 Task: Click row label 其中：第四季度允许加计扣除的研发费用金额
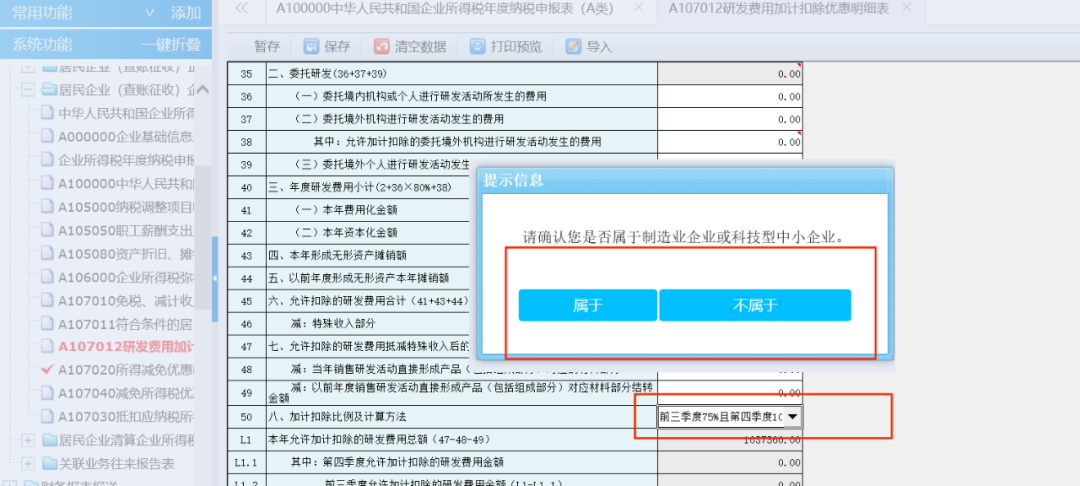tap(399, 462)
